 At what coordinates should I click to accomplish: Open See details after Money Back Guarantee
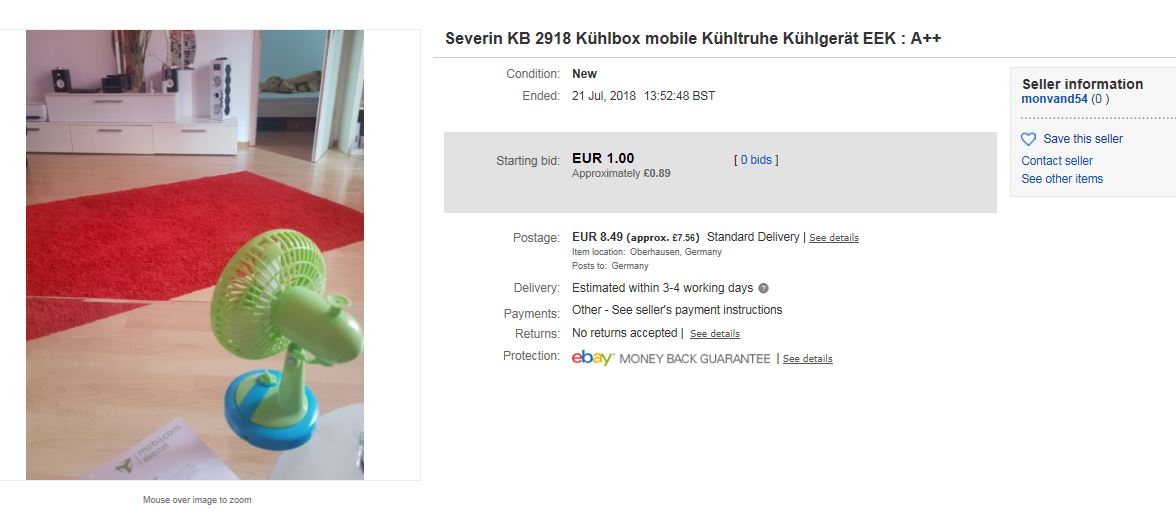pos(808,359)
